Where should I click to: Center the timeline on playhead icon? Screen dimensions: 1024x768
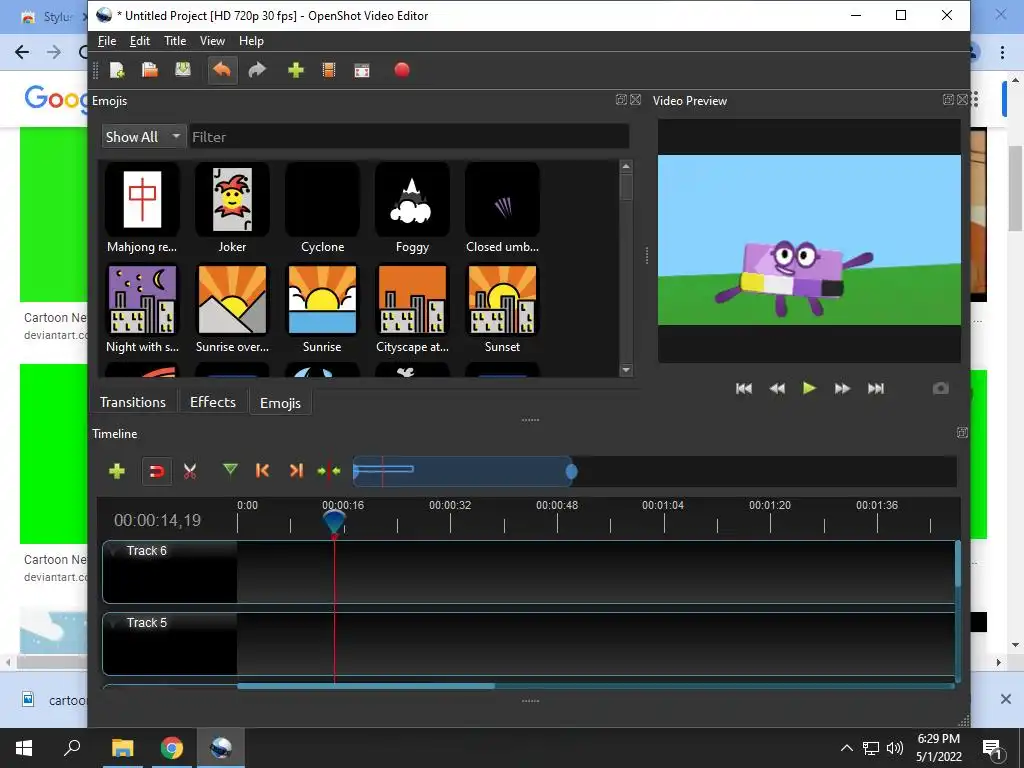click(x=329, y=470)
